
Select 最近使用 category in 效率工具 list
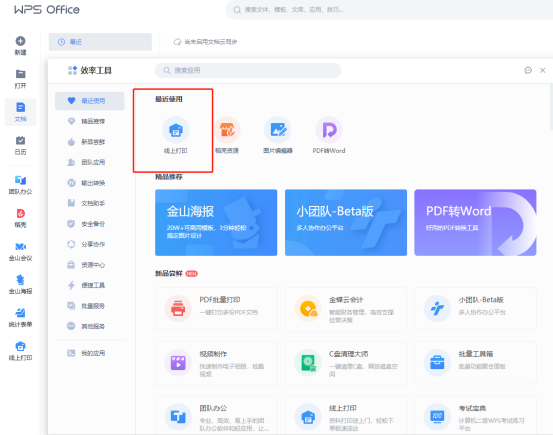pos(90,101)
